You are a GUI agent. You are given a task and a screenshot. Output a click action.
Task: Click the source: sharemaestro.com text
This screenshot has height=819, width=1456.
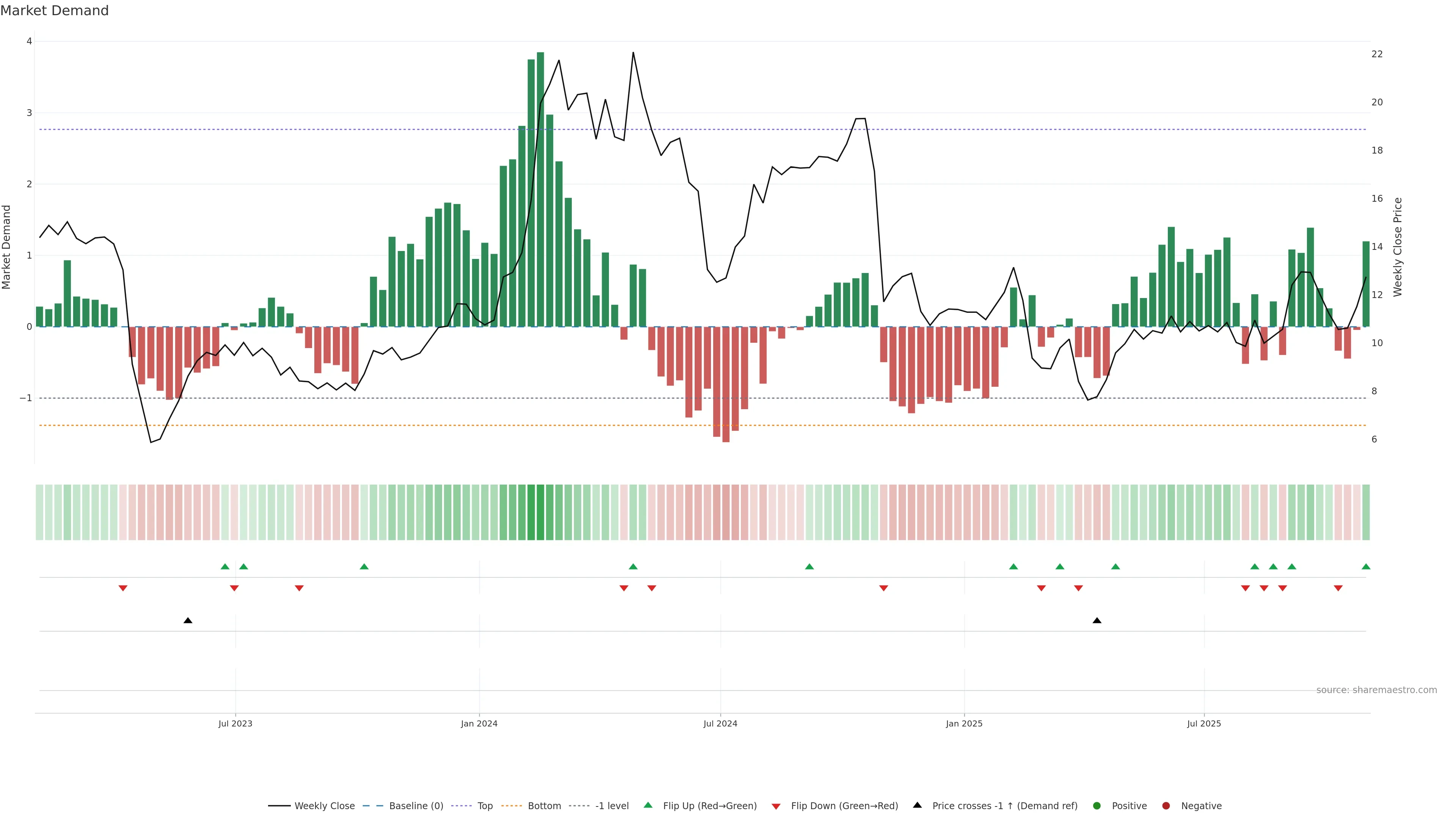coord(1376,690)
